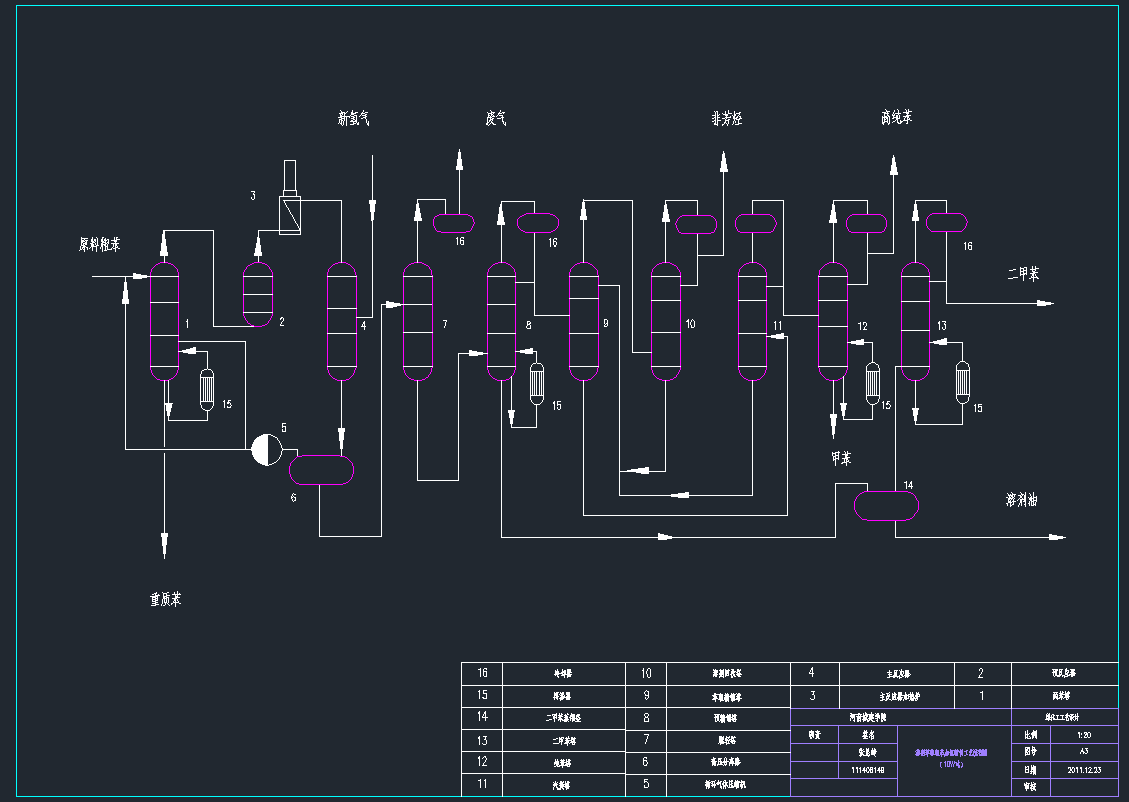Click the horizontal tank numbered 14
The width and height of the screenshot is (1129, 802).
[x=886, y=505]
